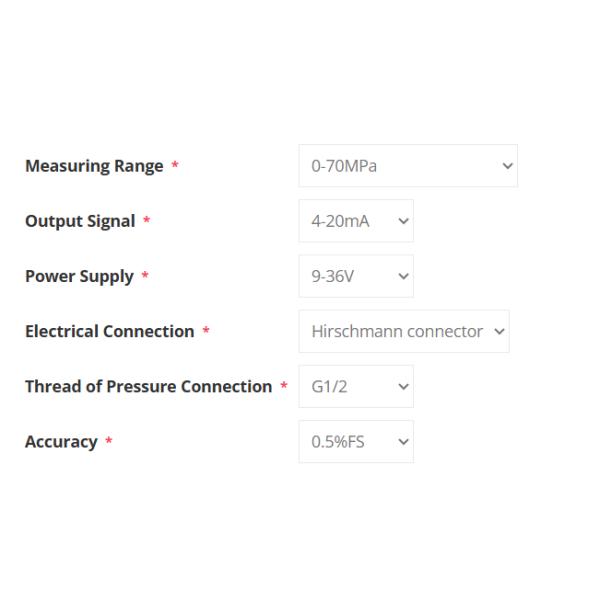Open the Power Supply 9-36V dropdown

click(x=355, y=276)
